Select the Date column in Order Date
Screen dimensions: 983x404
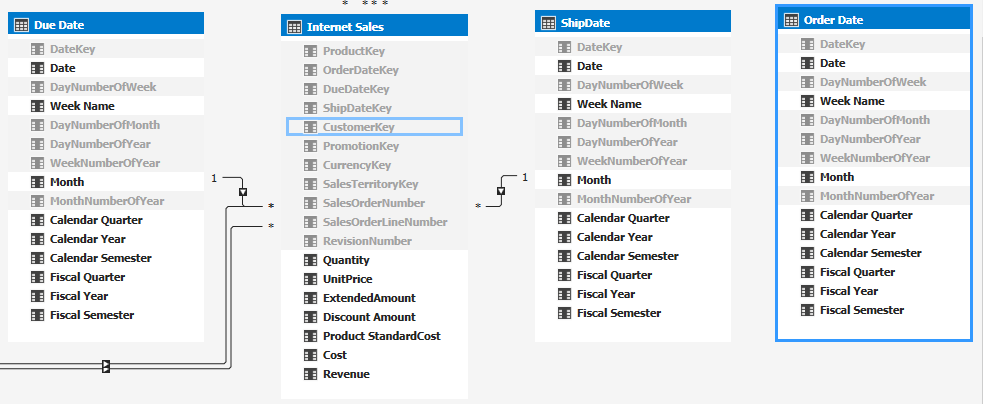click(x=832, y=63)
